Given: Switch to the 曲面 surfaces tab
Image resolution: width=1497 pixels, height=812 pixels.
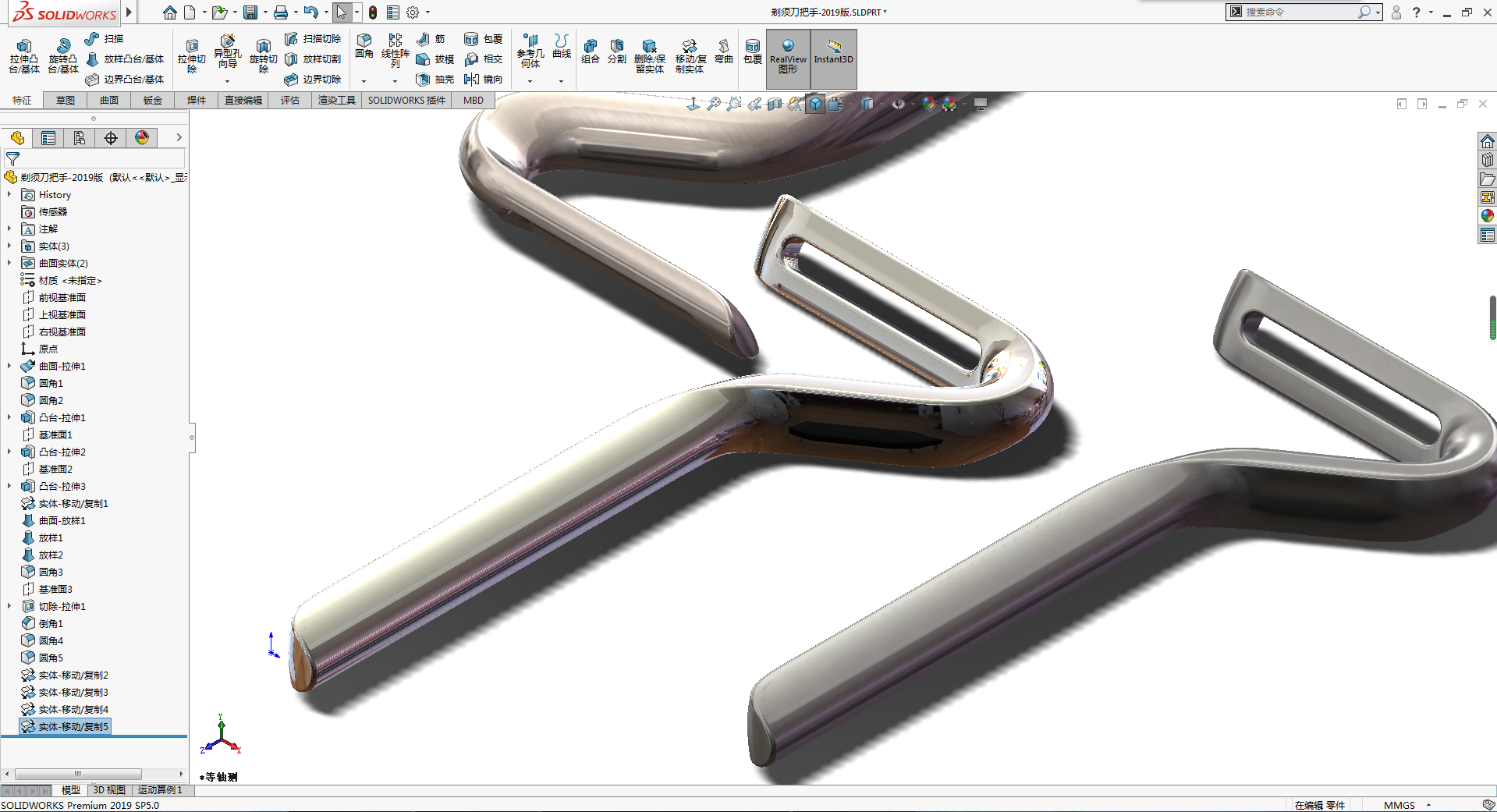Looking at the screenshot, I should pyautogui.click(x=109, y=100).
